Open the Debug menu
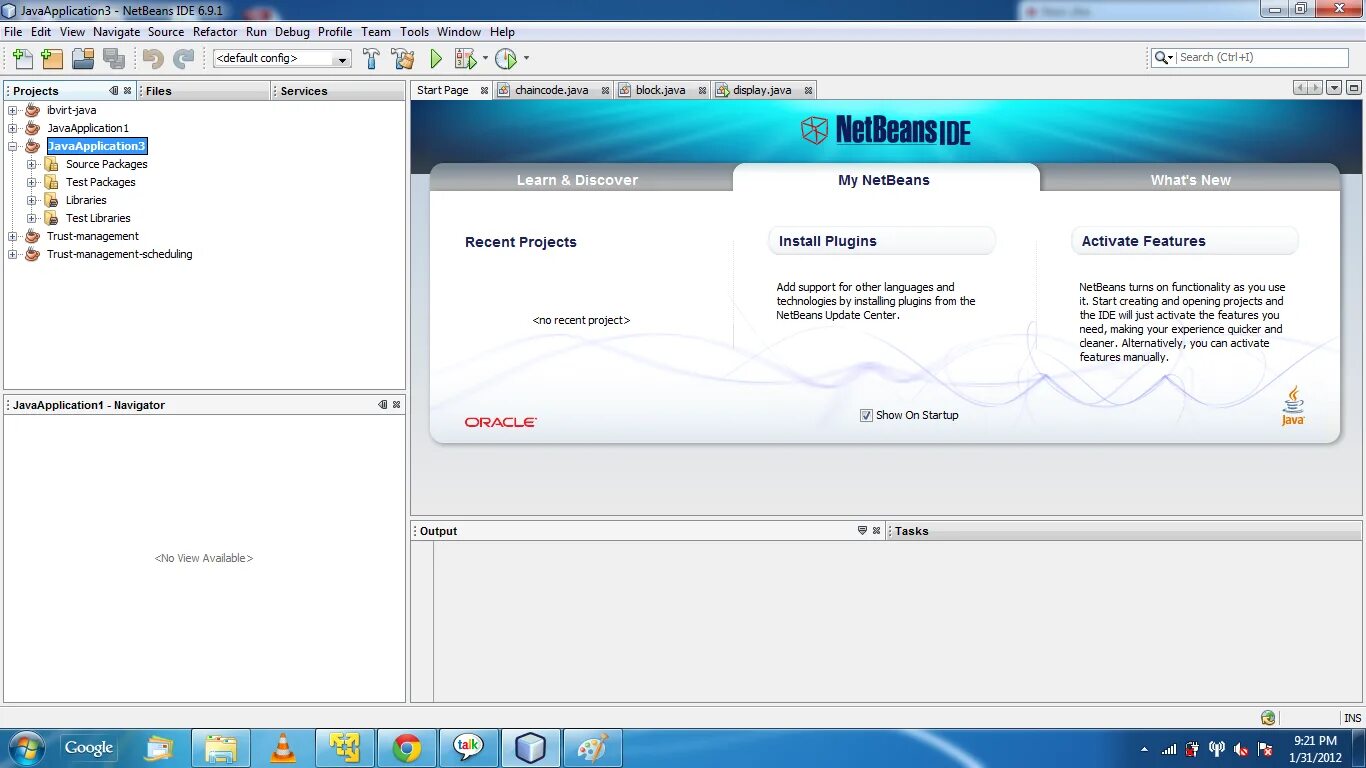 292,32
